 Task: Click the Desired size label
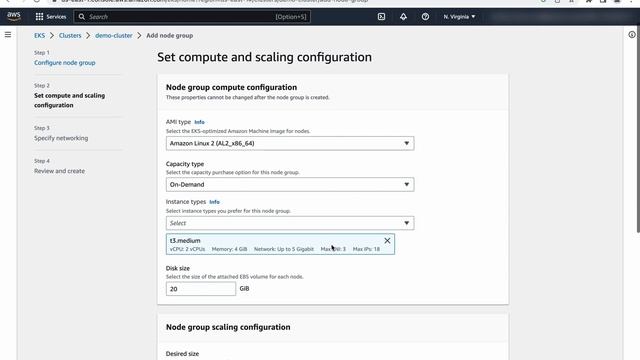pyautogui.click(x=182, y=353)
